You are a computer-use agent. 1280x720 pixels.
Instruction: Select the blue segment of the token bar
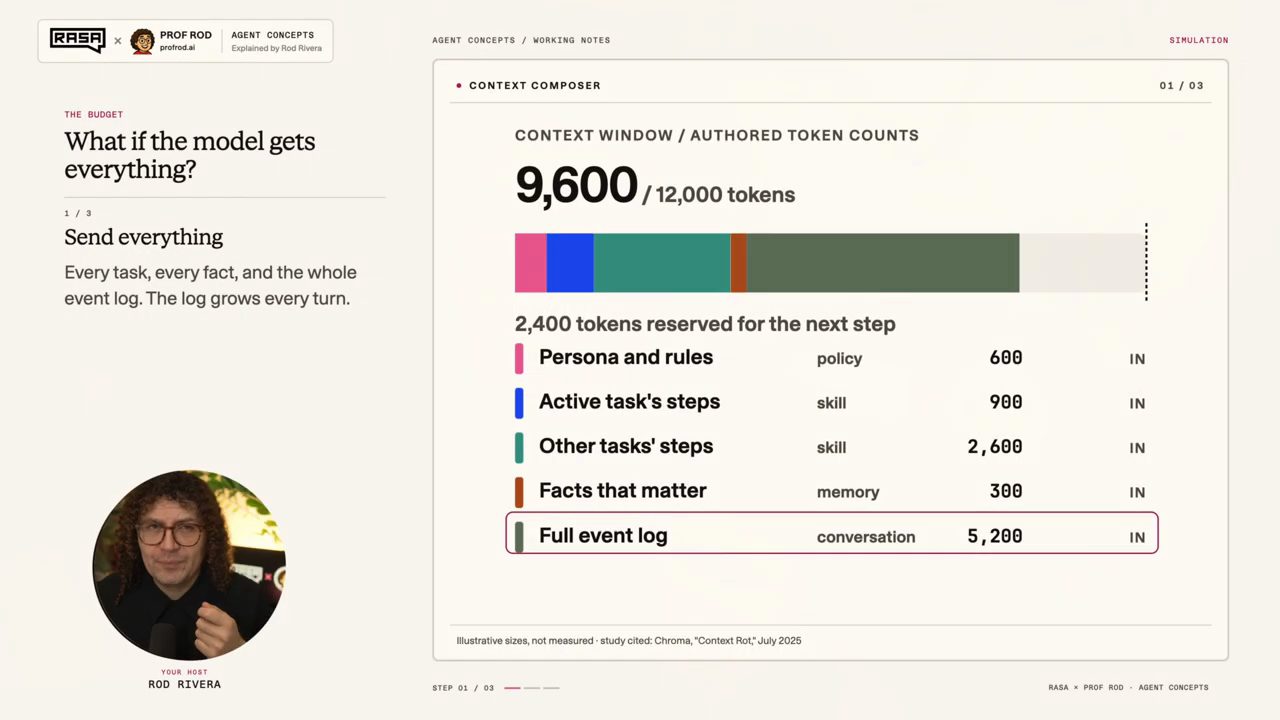570,263
